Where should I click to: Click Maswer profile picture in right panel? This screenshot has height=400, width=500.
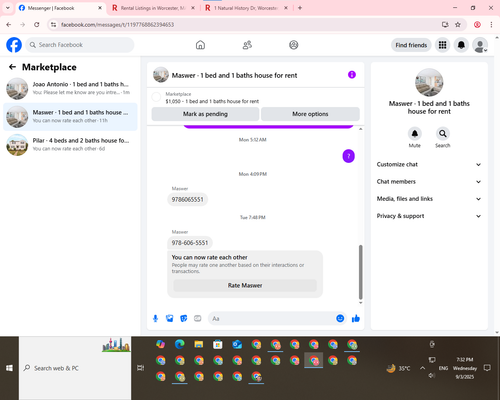point(429,82)
